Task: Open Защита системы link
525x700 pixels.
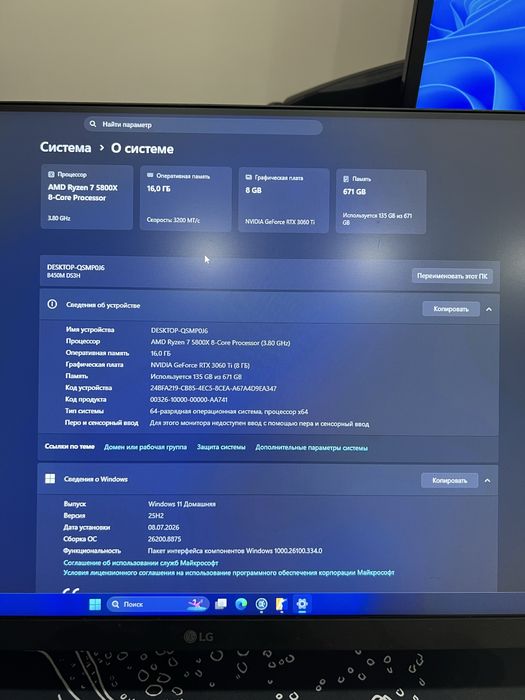Action: click(221, 447)
